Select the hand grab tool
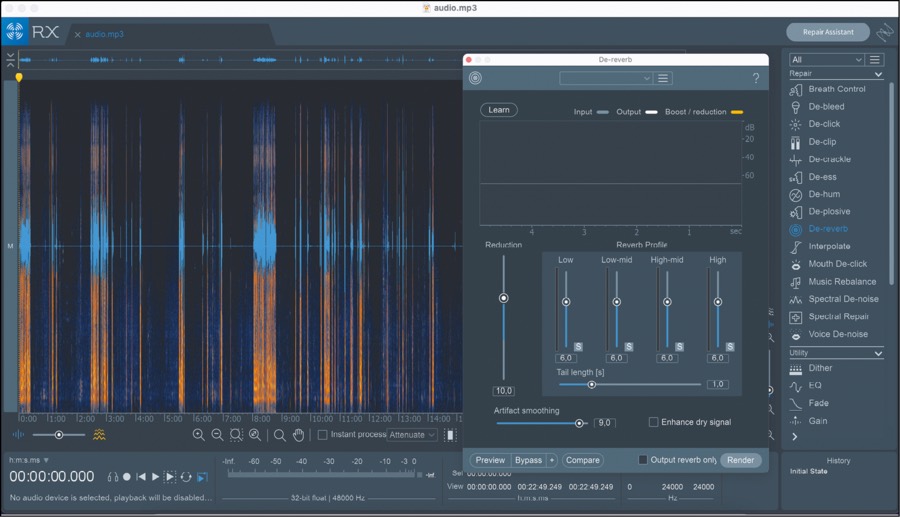Screen dimensions: 900x517 [298, 435]
